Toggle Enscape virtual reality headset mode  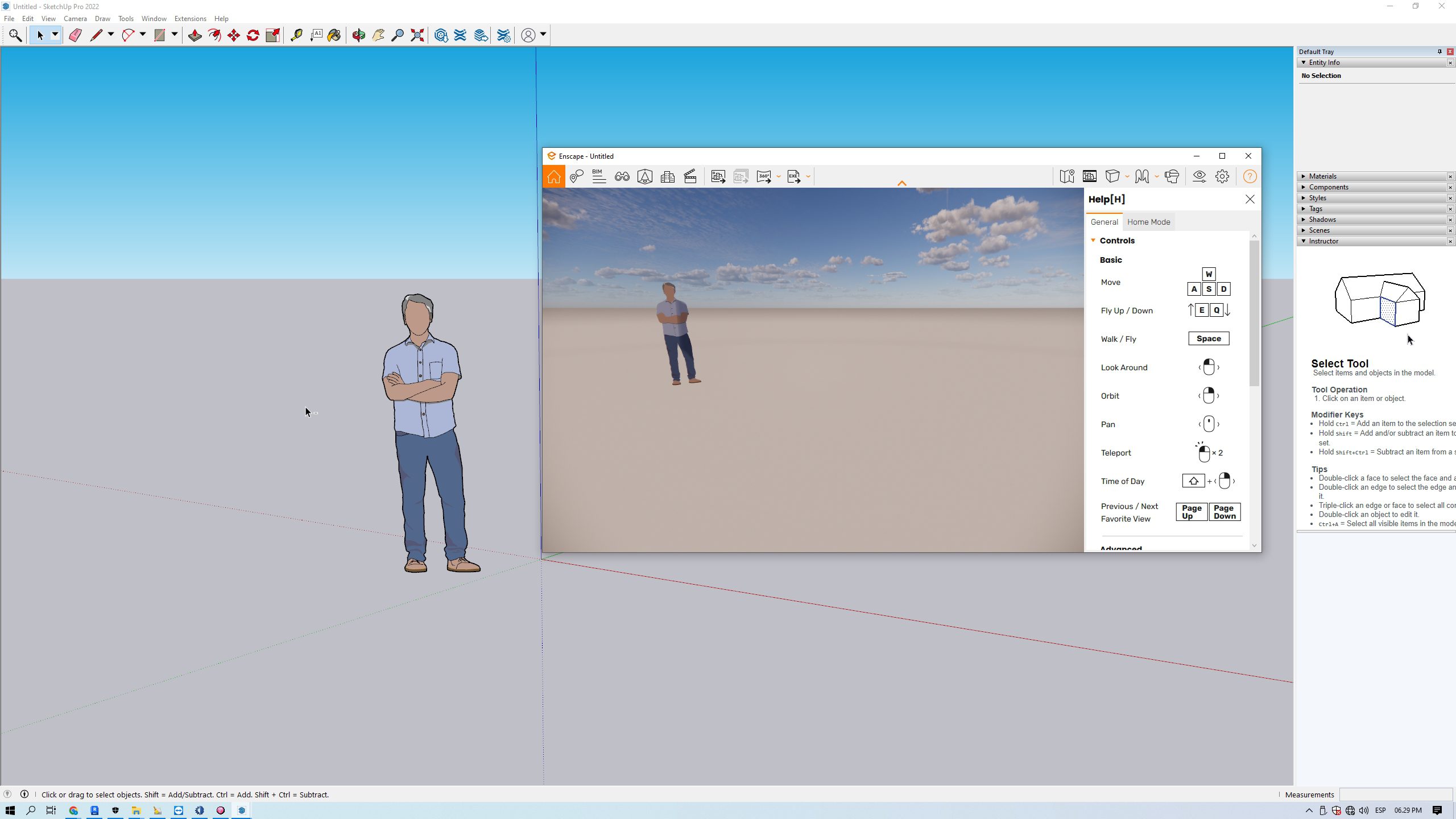coord(1172,176)
